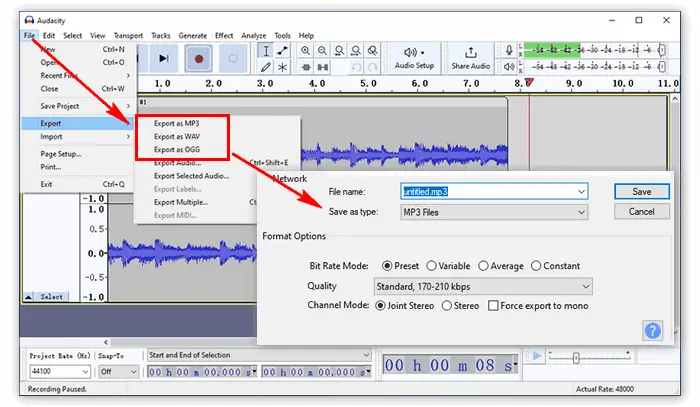The image size is (700, 407).
Task: Select the Envelope tool
Action: [282, 51]
